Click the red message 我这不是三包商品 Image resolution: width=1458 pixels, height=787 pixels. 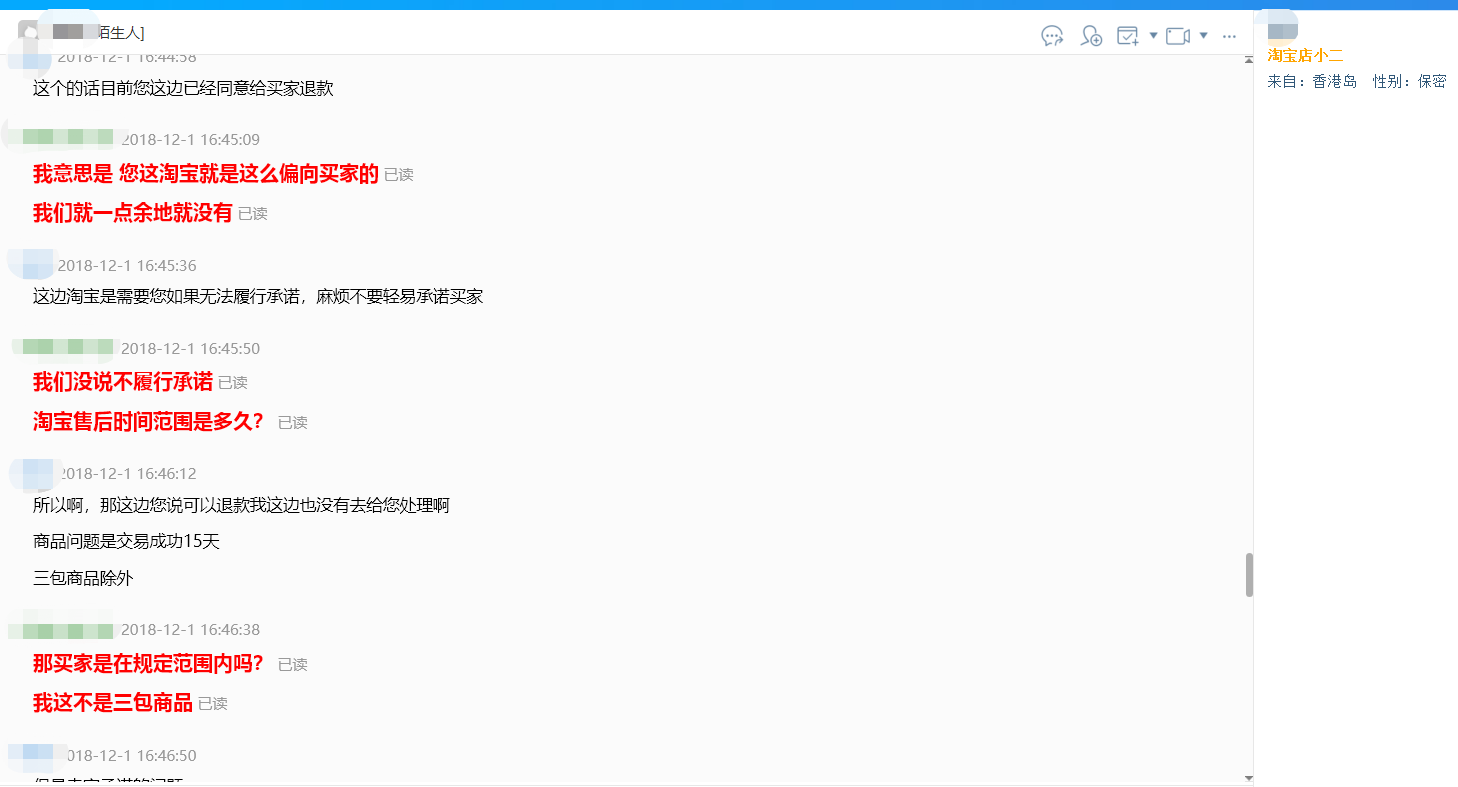113,703
